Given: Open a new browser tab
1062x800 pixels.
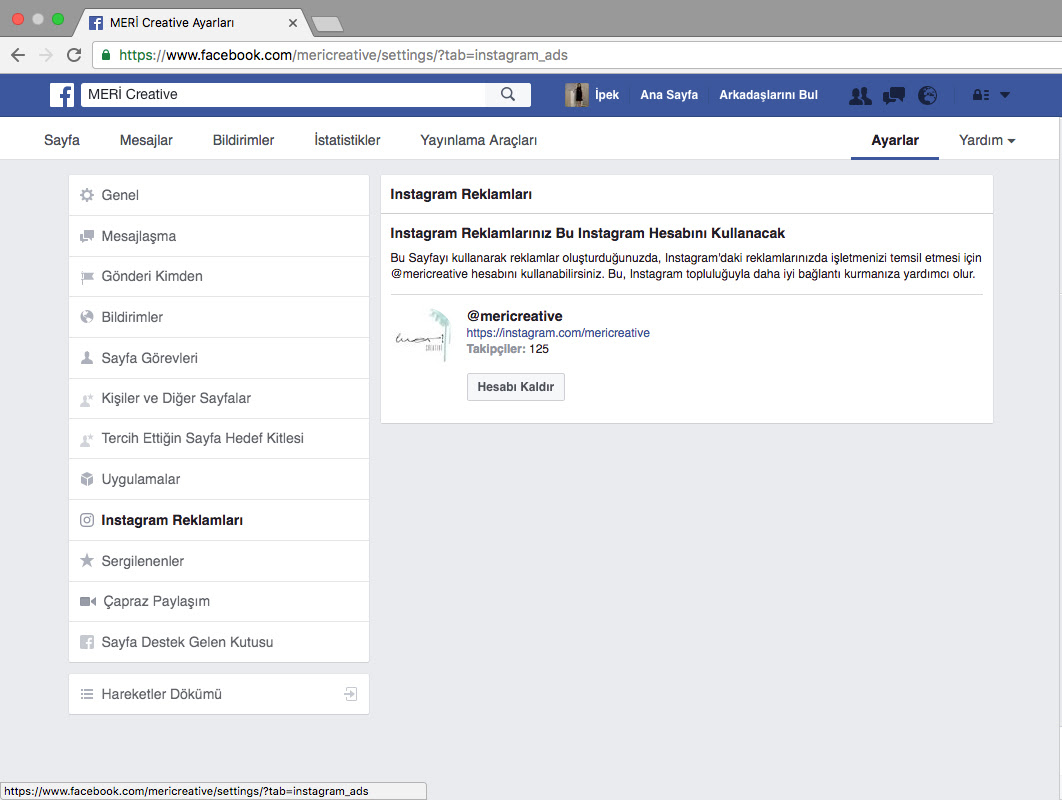Looking at the screenshot, I should point(328,24).
